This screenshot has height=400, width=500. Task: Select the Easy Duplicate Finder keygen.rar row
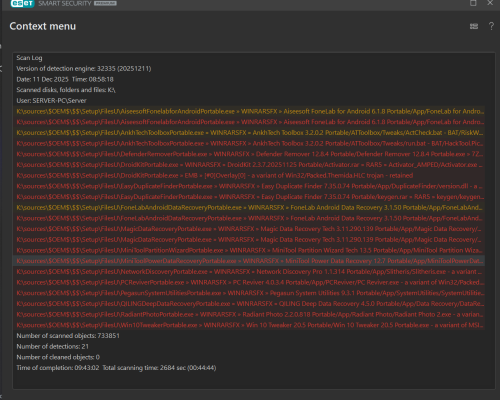[250, 197]
